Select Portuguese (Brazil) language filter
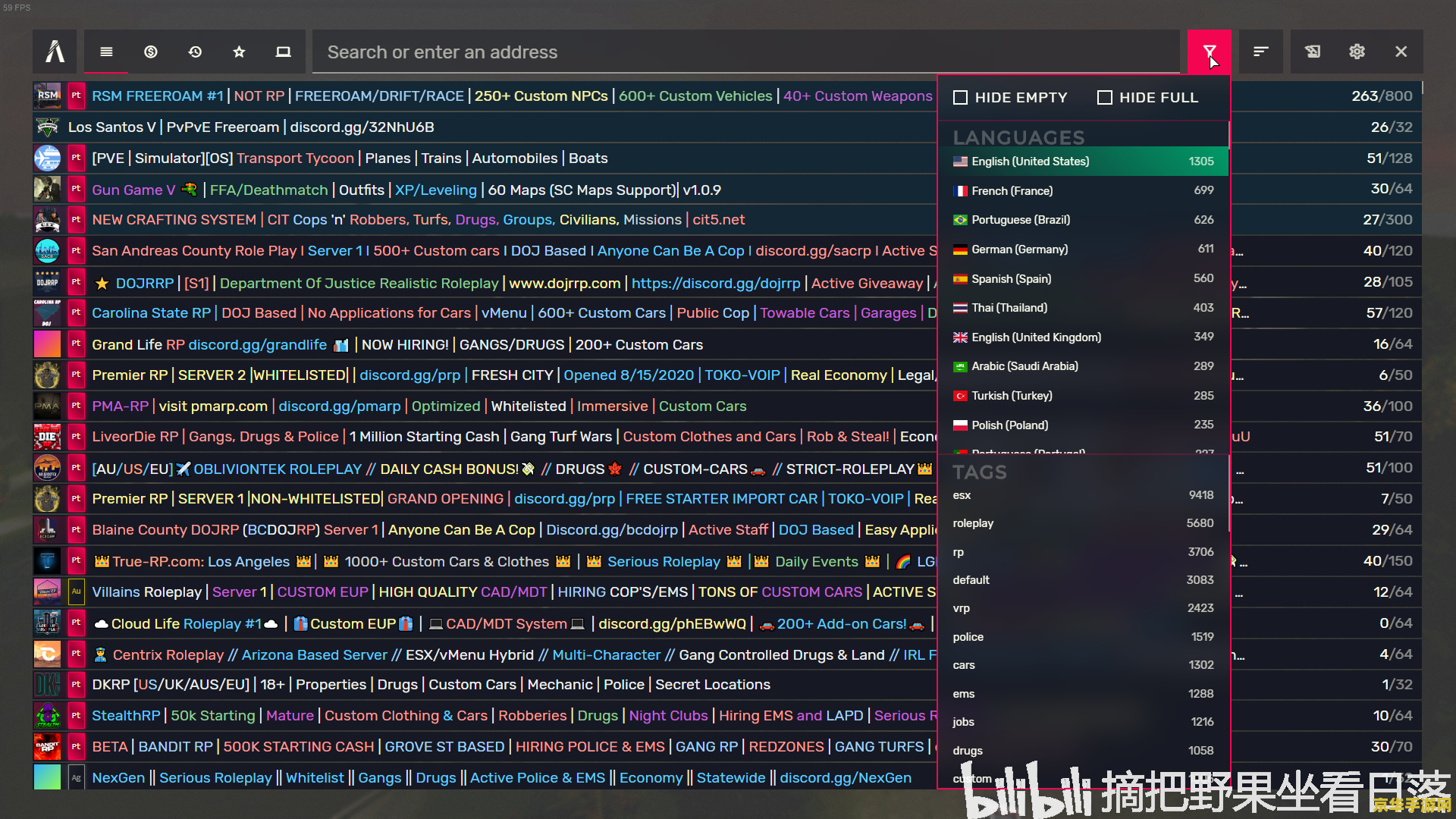Image resolution: width=1456 pixels, height=819 pixels. 1083,220
